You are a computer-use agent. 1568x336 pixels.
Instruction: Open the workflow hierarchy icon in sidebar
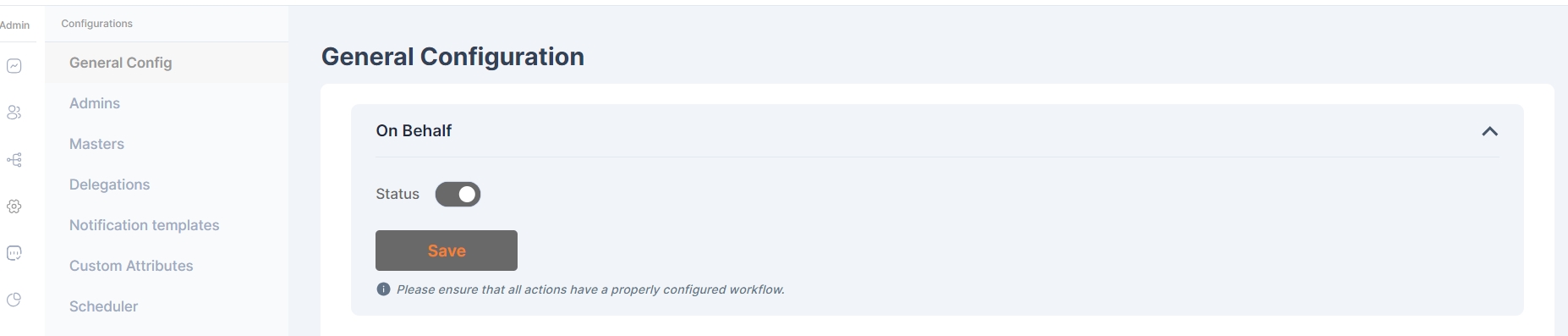(14, 160)
